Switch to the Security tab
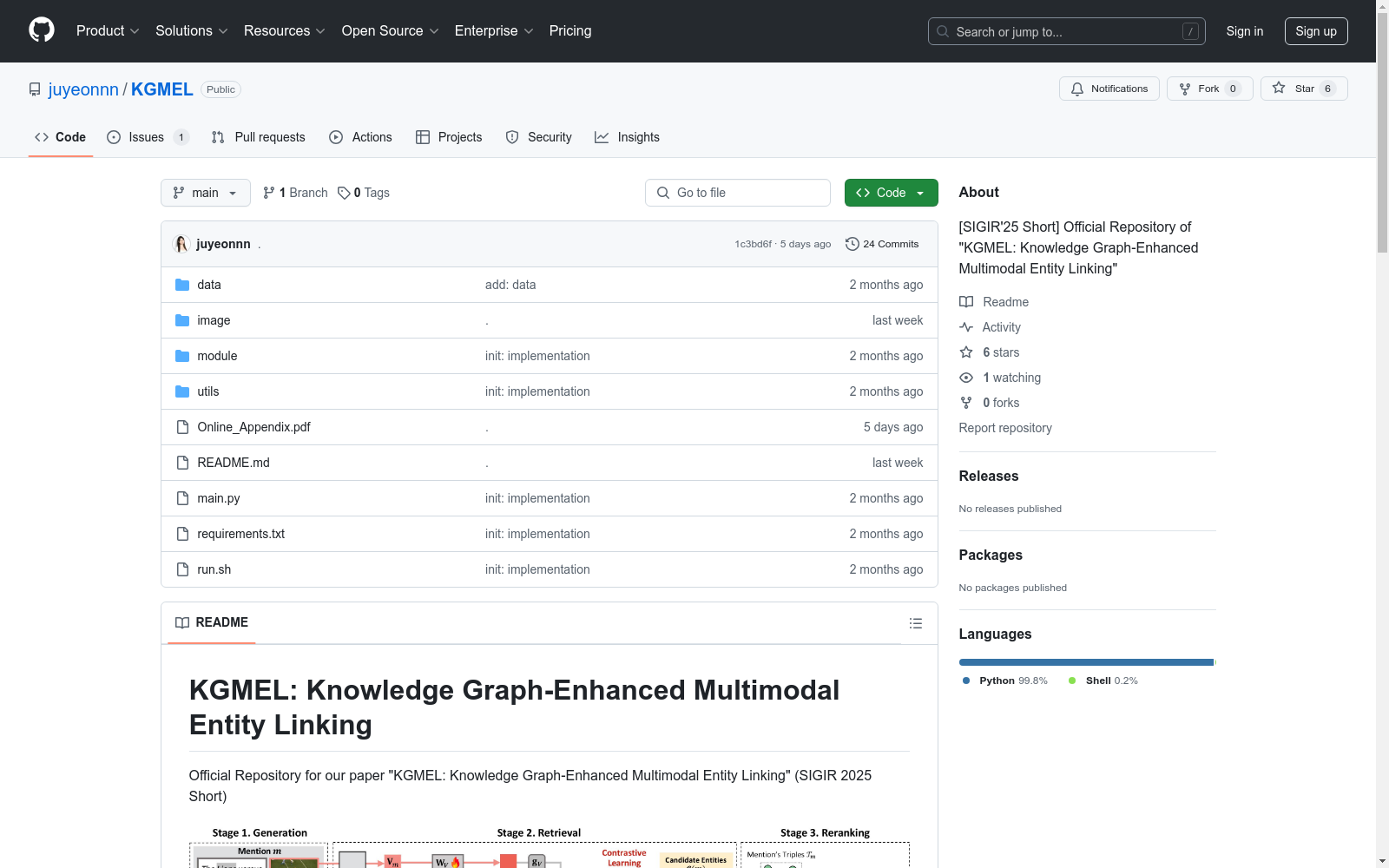1389x868 pixels. [539, 137]
